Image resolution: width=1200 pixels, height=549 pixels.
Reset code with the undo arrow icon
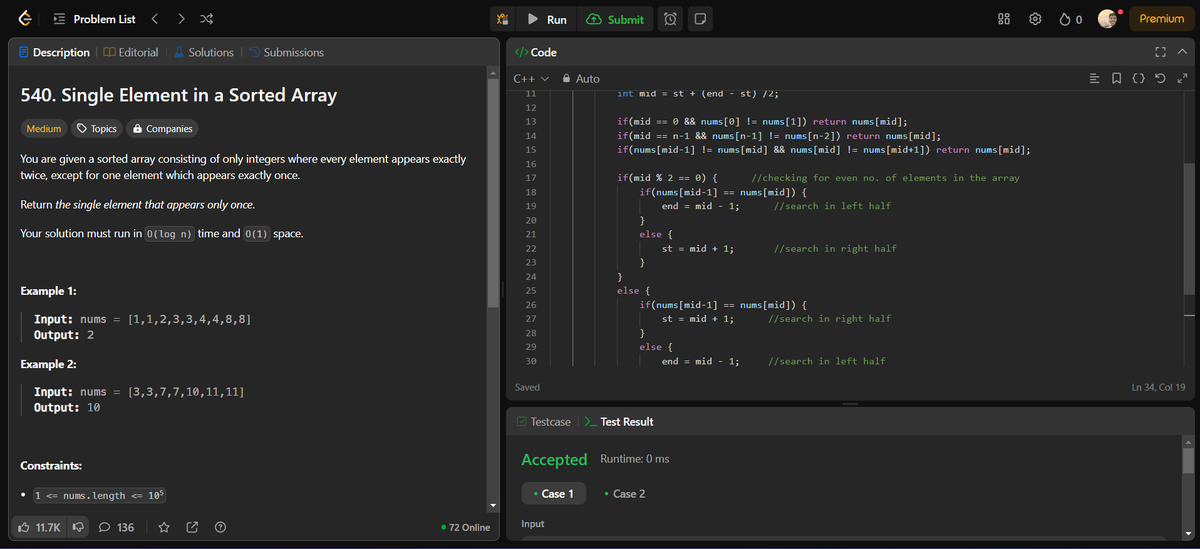pos(1160,78)
